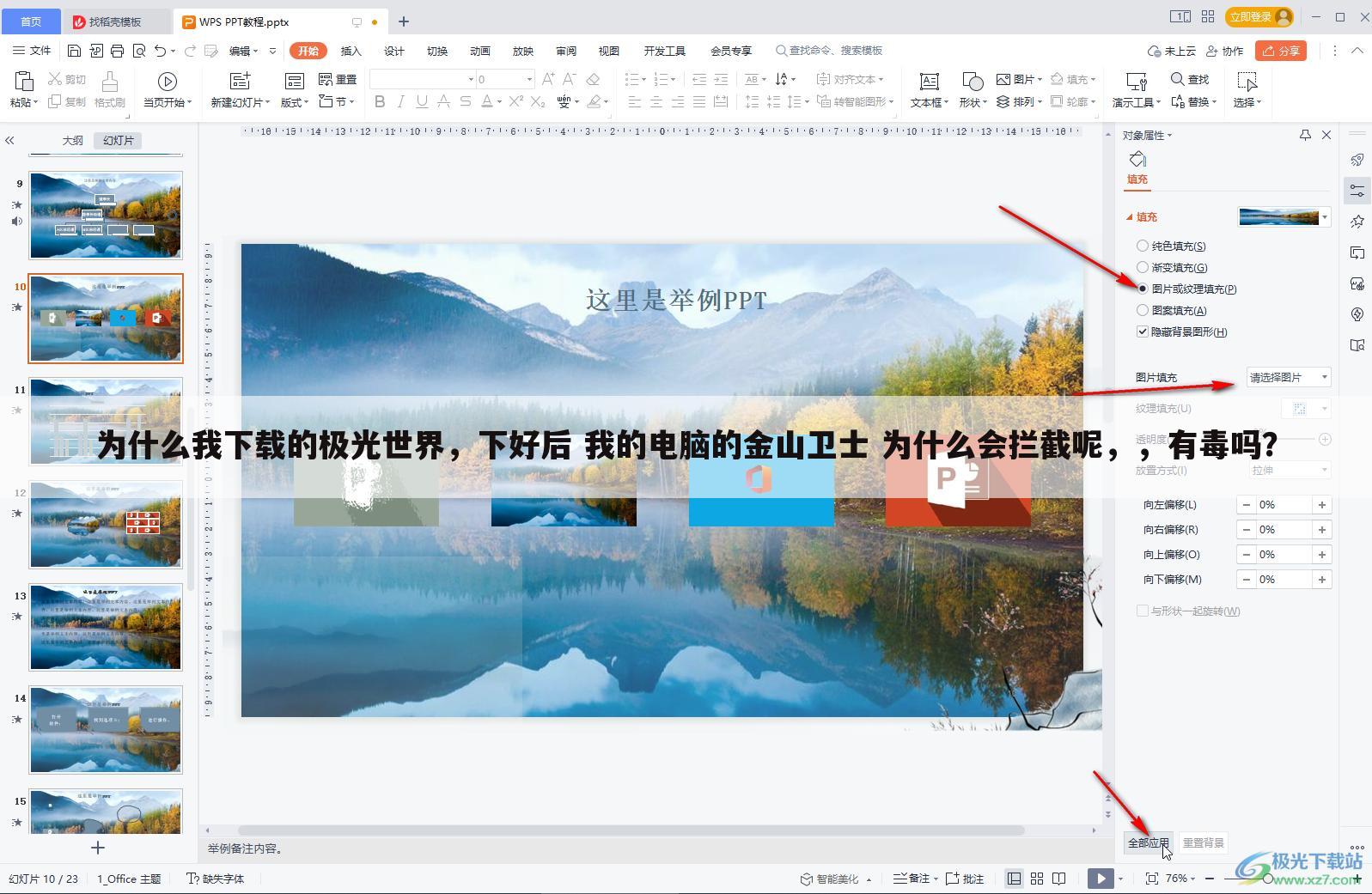This screenshot has width=1372, height=894.
Task: Click the Save icon in quick toolbar
Action: [74, 51]
